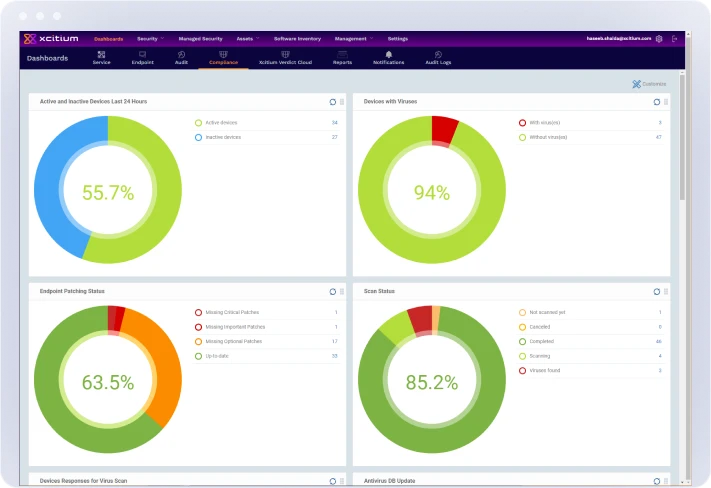Refresh the Devices with Viruses widget

click(656, 102)
